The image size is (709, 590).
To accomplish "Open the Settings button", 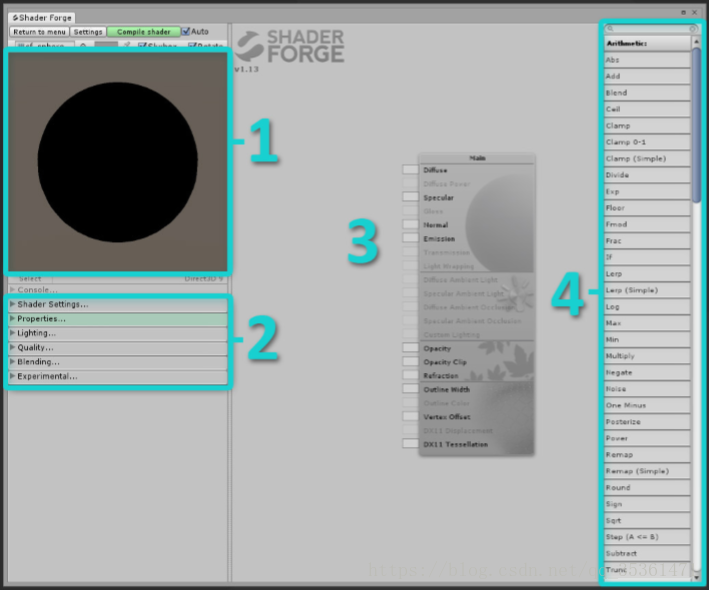I will click(88, 32).
